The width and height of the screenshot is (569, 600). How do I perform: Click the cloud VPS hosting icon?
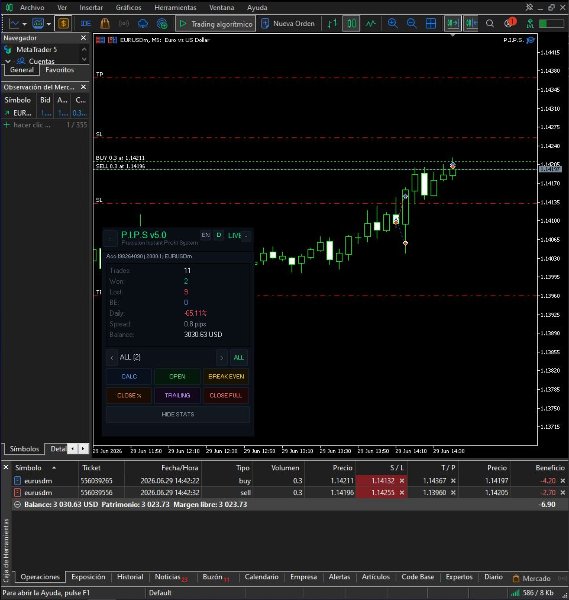143,24
